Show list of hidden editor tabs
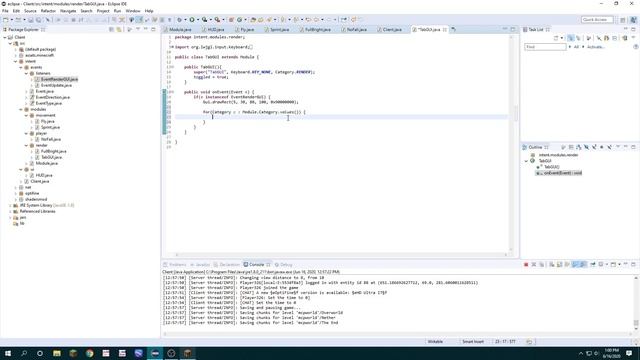This screenshot has width=640, height=360. click(453, 29)
